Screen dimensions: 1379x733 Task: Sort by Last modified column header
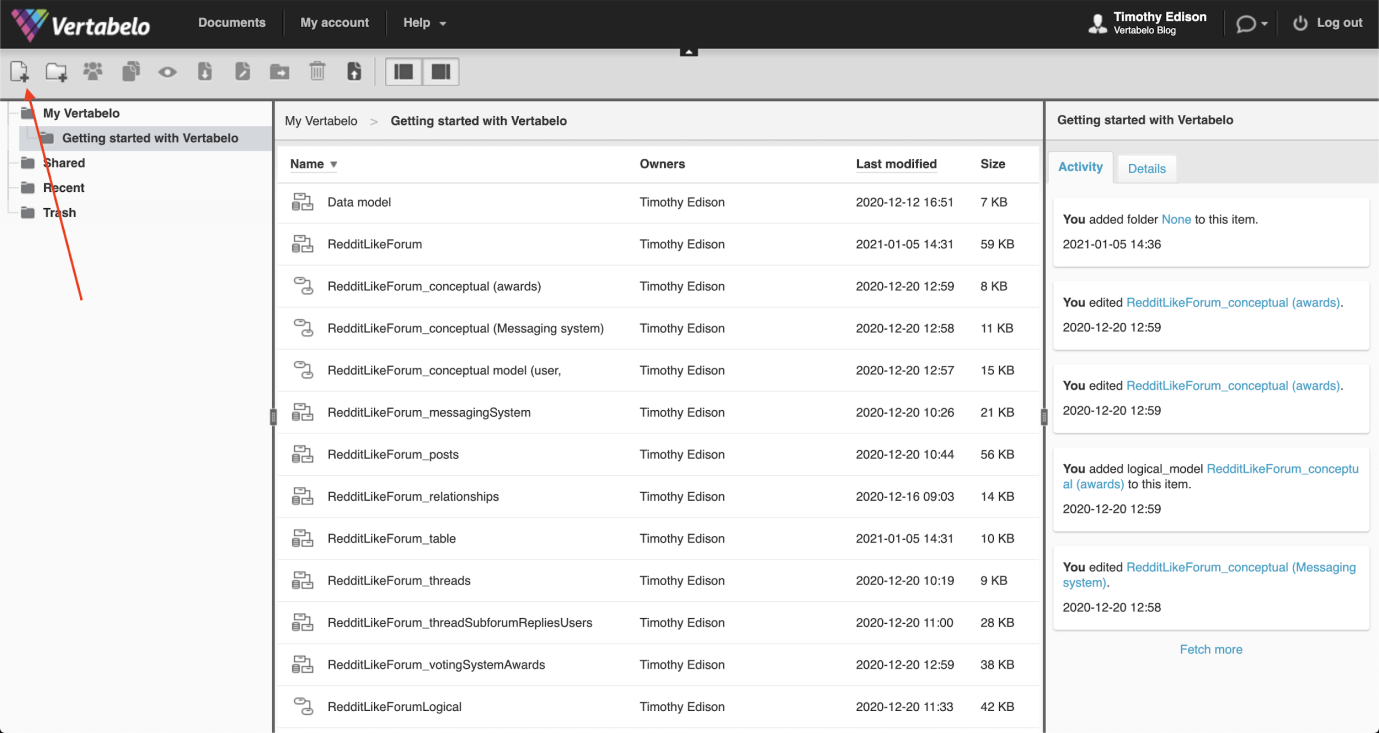click(x=896, y=164)
